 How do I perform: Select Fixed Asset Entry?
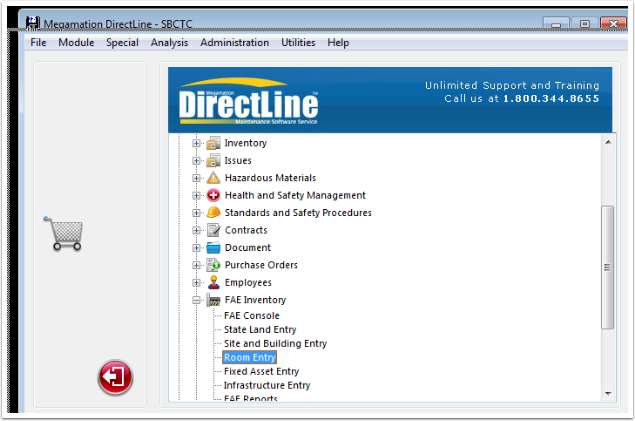coord(261,371)
